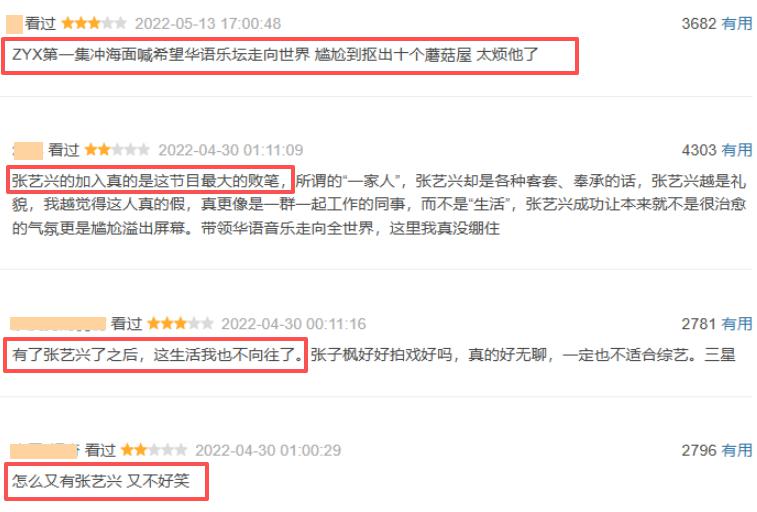Open the fourth reviewer's blurred username
This screenshot has width=757, height=512.
[x=44, y=451]
